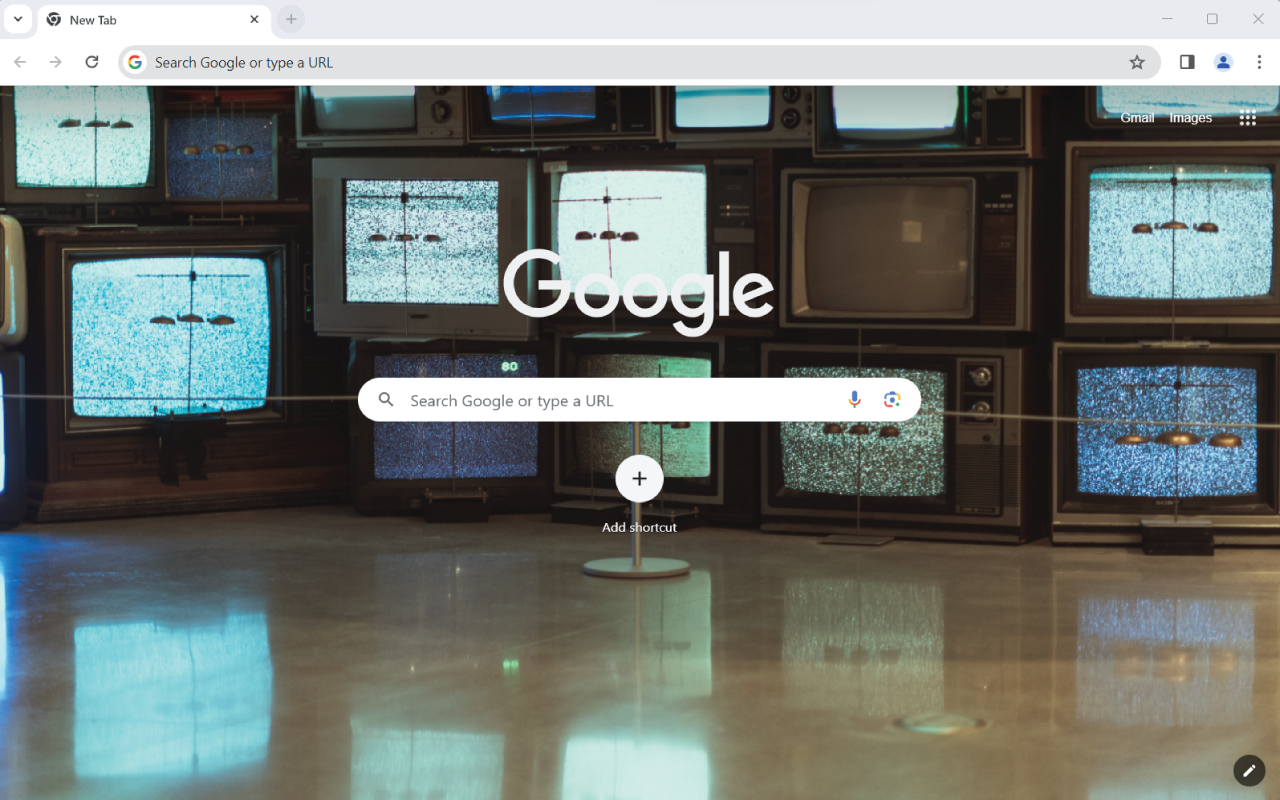Open the side panel
Viewport: 1280px width, 800px height.
pos(1187,62)
